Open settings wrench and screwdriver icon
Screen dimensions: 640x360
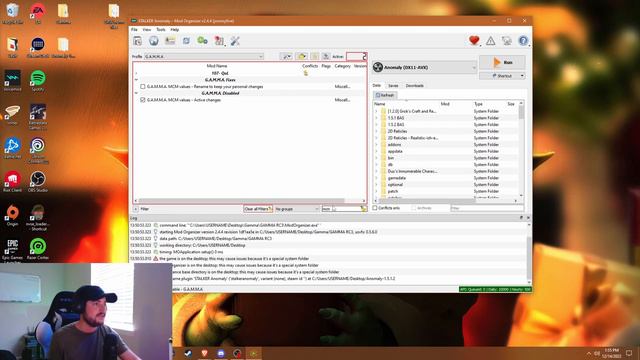[235, 41]
